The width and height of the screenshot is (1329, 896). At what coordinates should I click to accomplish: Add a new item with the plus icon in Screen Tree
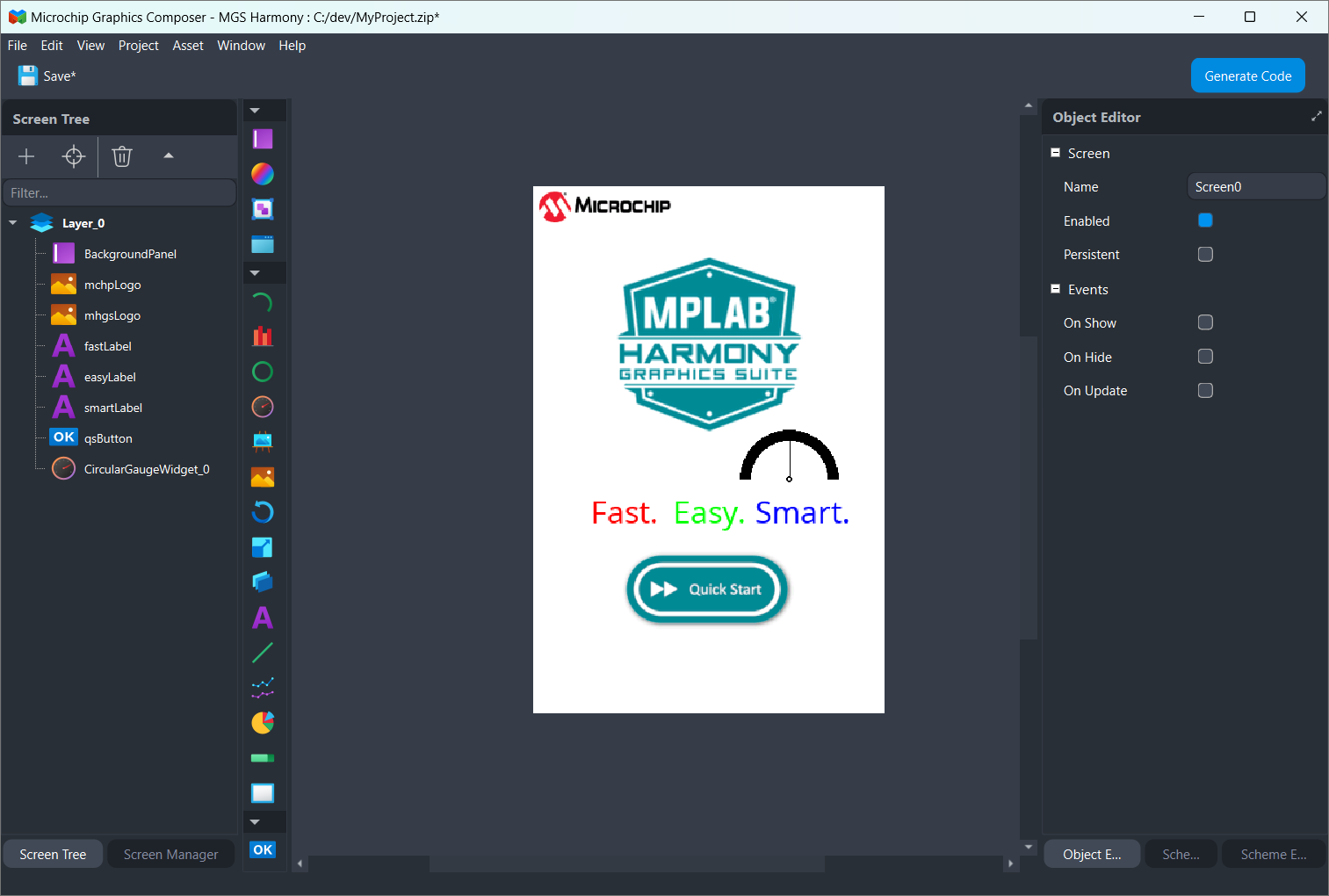(26, 156)
